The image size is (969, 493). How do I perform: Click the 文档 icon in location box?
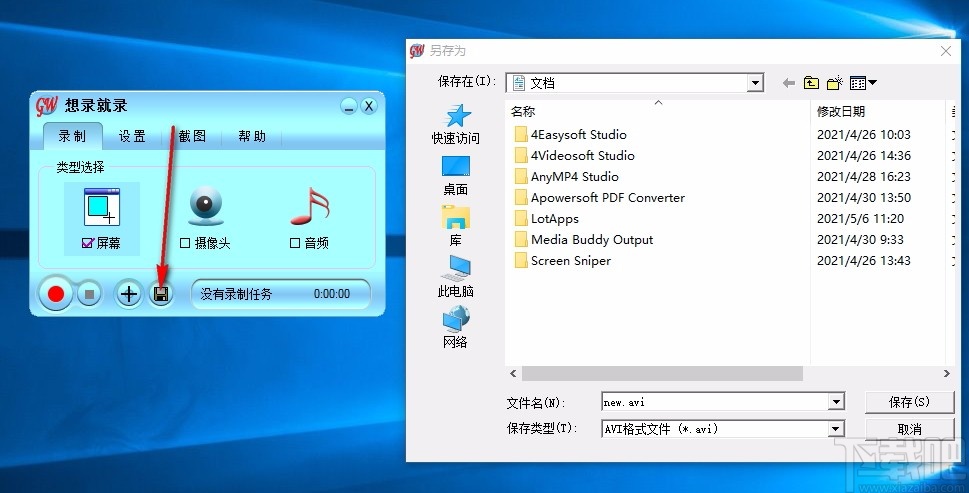[x=519, y=83]
